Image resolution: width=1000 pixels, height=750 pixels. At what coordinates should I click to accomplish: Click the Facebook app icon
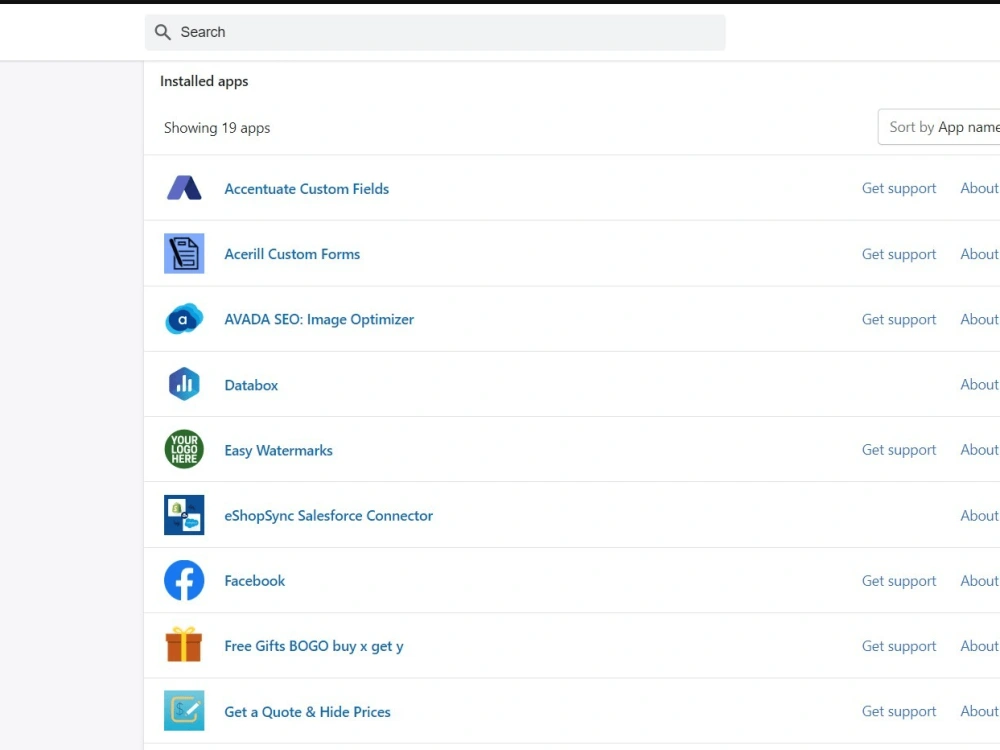(184, 580)
